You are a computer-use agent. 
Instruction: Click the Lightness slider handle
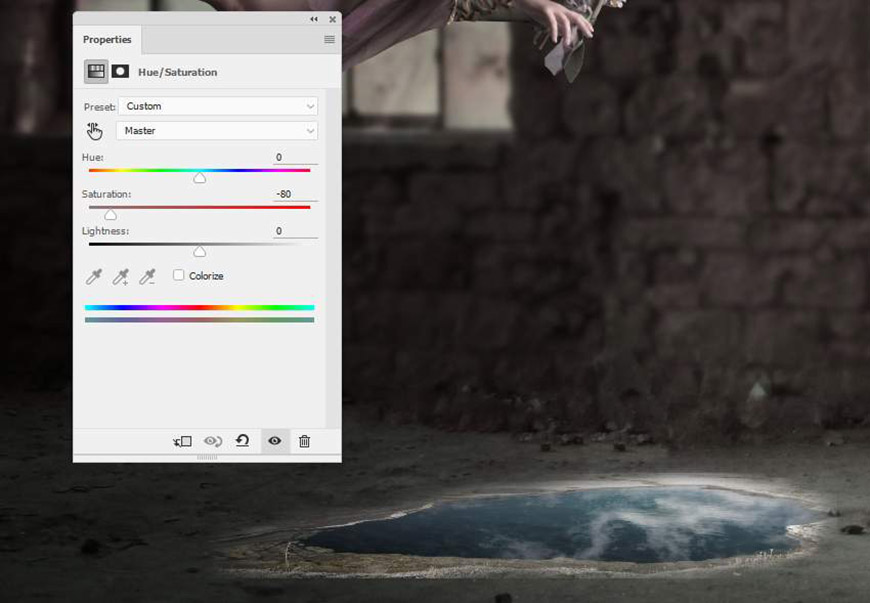click(x=200, y=251)
